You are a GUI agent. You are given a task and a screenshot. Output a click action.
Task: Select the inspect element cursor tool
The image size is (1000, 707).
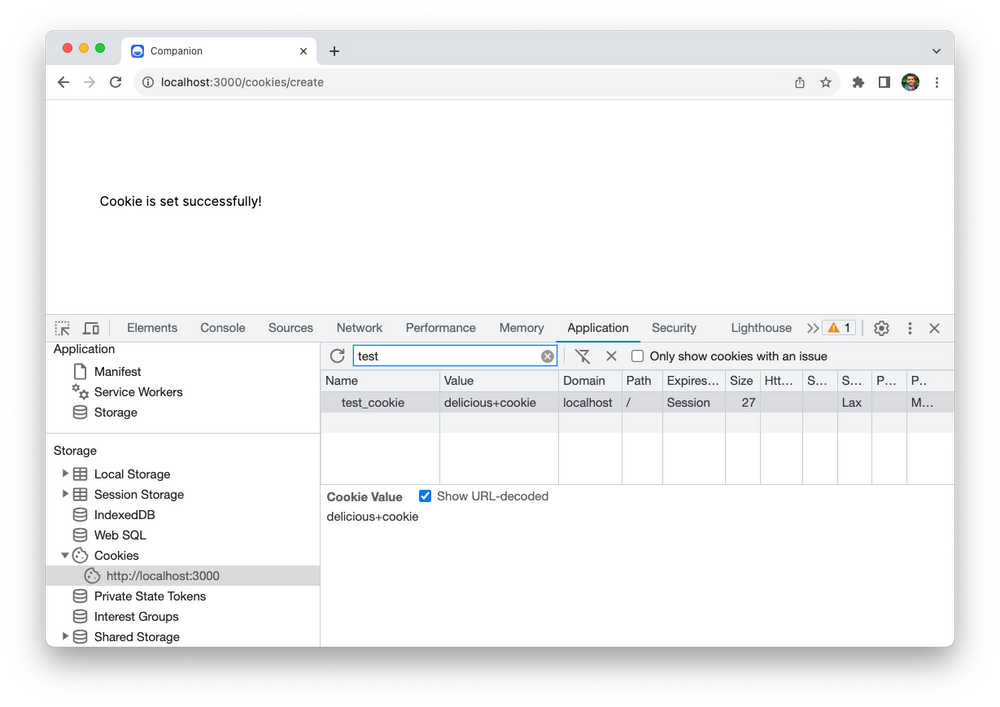(x=61, y=327)
